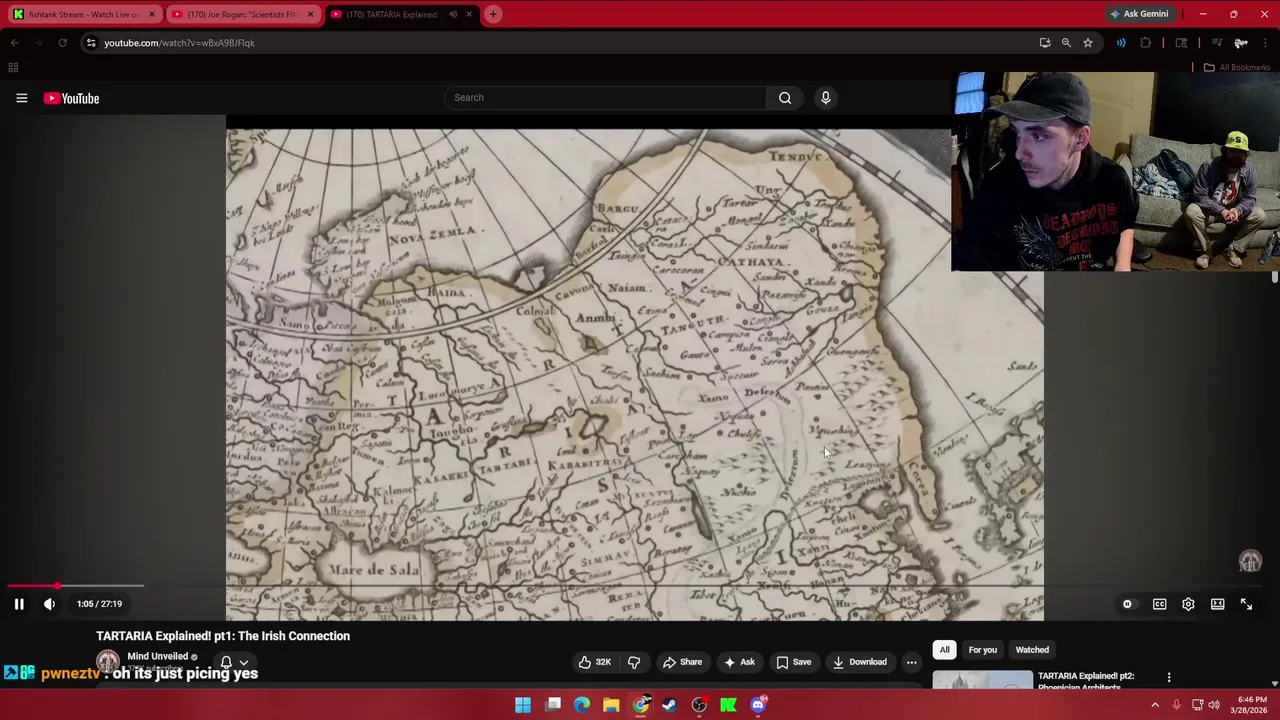This screenshot has width=1280, height=720.
Task: Dislike the video with thumbs down
Action: pos(634,662)
